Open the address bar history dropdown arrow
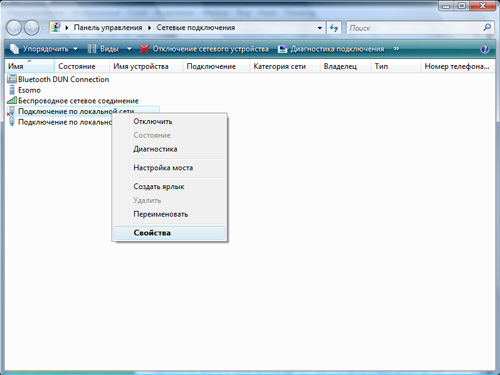Screen dimensions: 500x375 point(320,28)
